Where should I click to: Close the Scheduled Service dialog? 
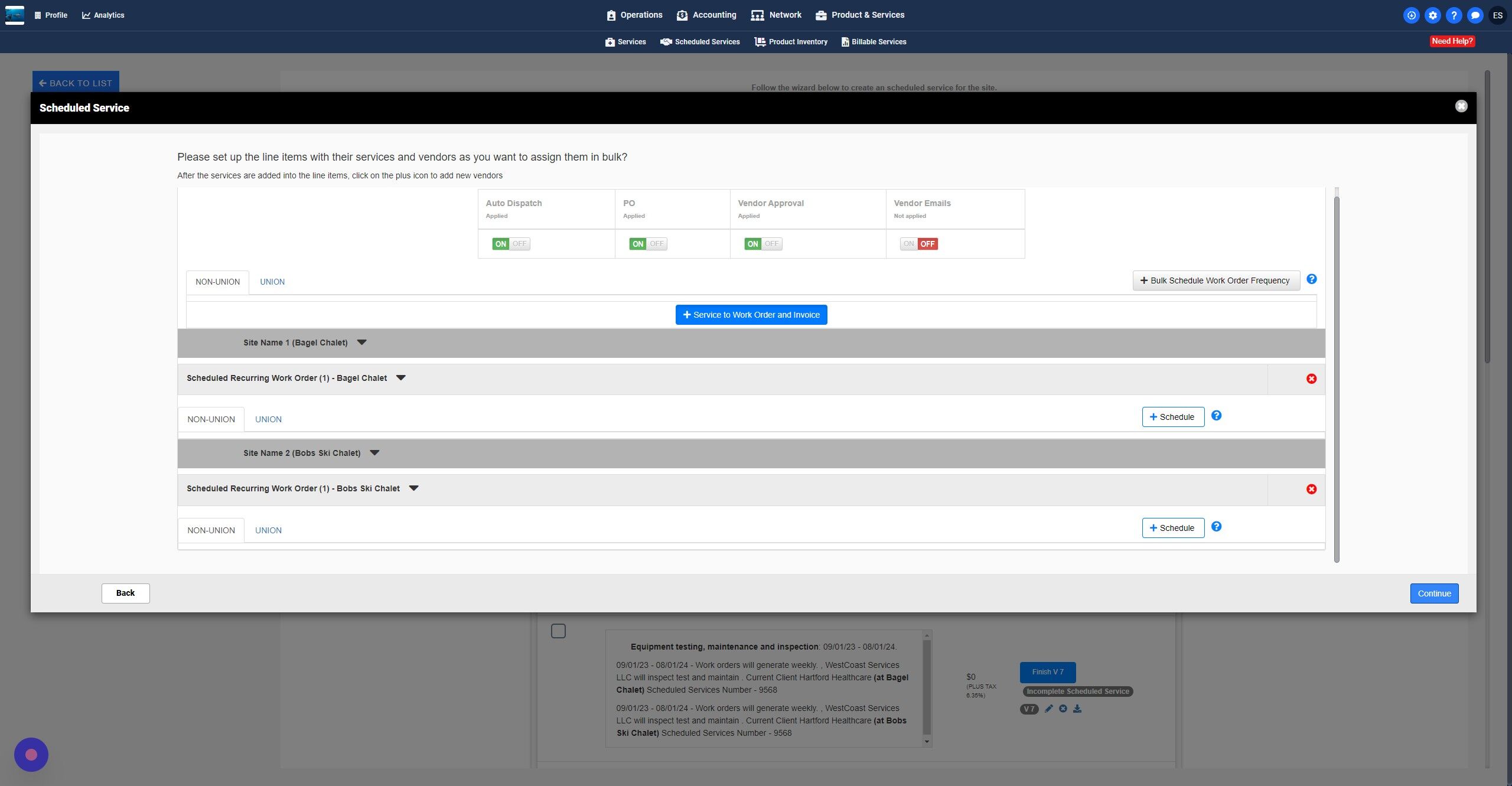[1461, 106]
